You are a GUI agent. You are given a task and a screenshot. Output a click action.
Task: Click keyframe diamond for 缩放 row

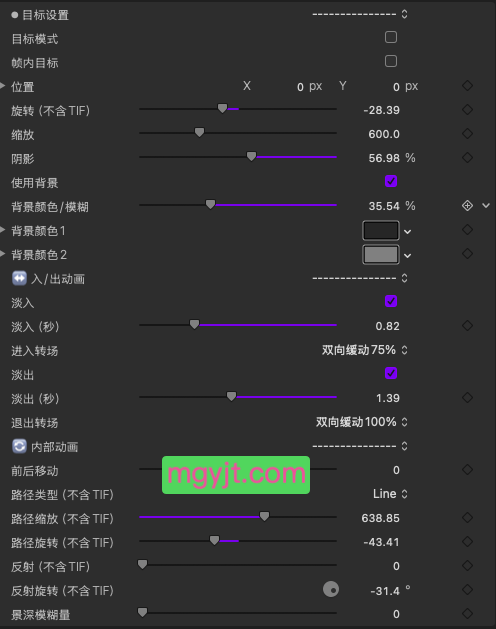(x=467, y=134)
